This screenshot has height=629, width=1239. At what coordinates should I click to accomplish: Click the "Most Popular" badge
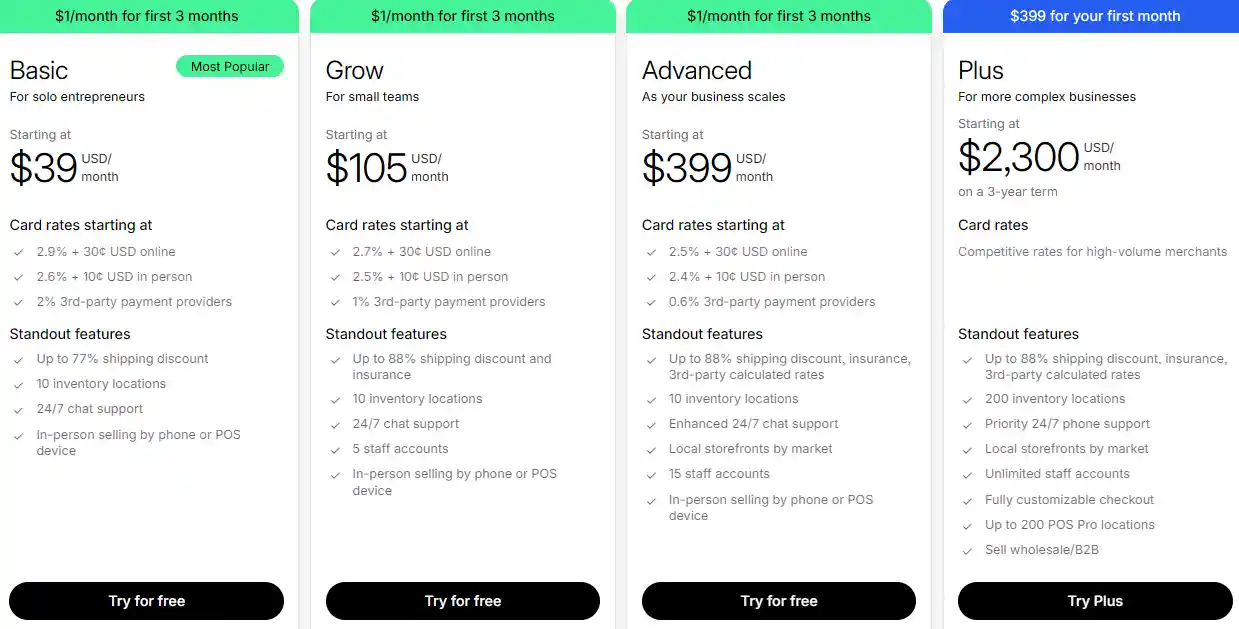point(229,66)
